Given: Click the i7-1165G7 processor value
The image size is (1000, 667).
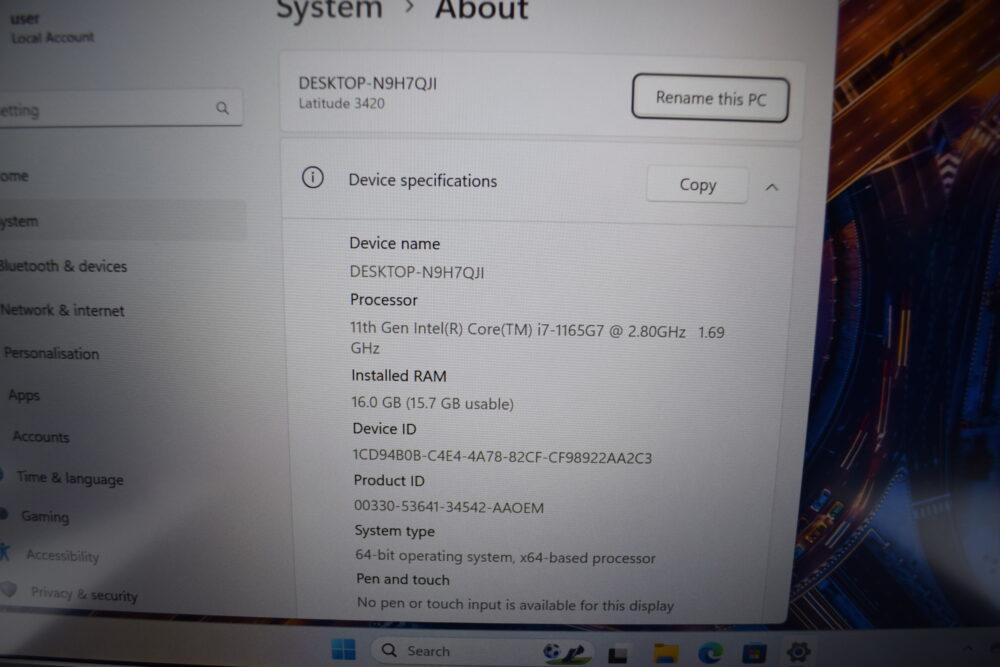Looking at the screenshot, I should [536, 338].
